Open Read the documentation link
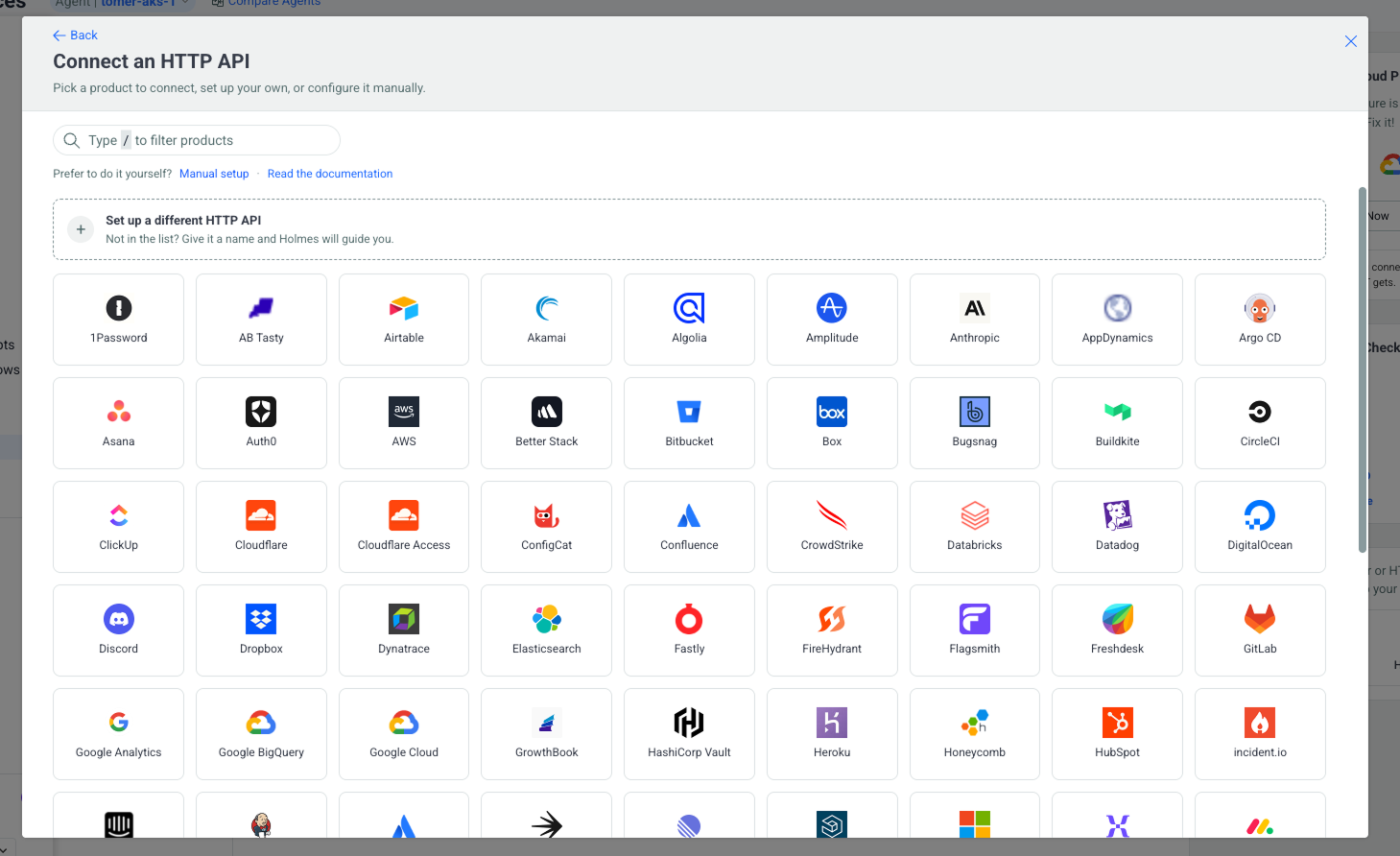 (x=330, y=174)
